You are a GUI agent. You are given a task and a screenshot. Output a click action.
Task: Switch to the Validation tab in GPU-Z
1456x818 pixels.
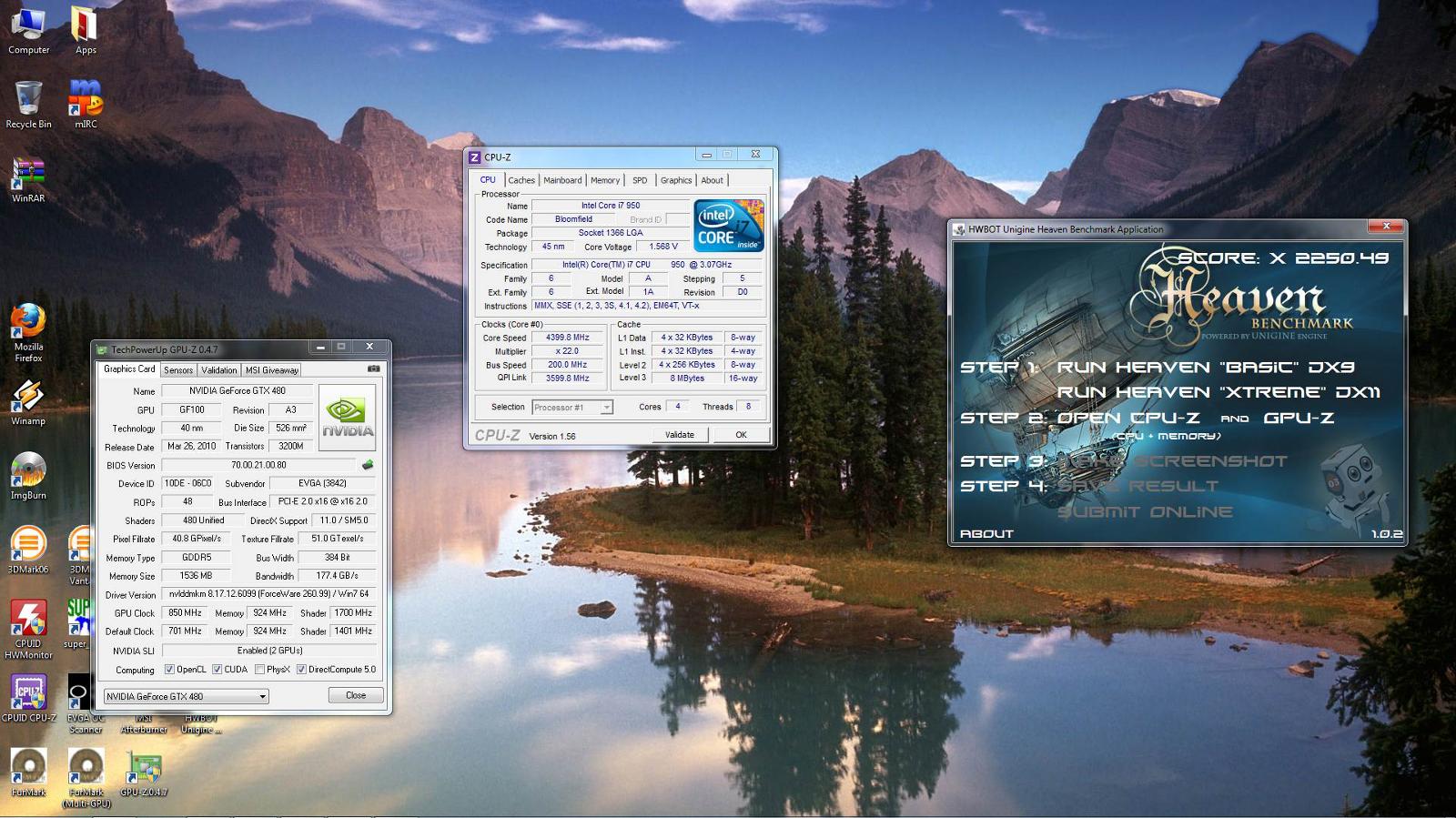(218, 370)
